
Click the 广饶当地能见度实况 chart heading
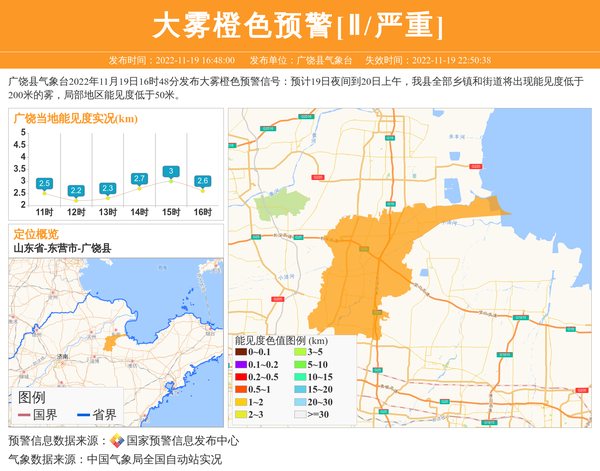click(76, 119)
